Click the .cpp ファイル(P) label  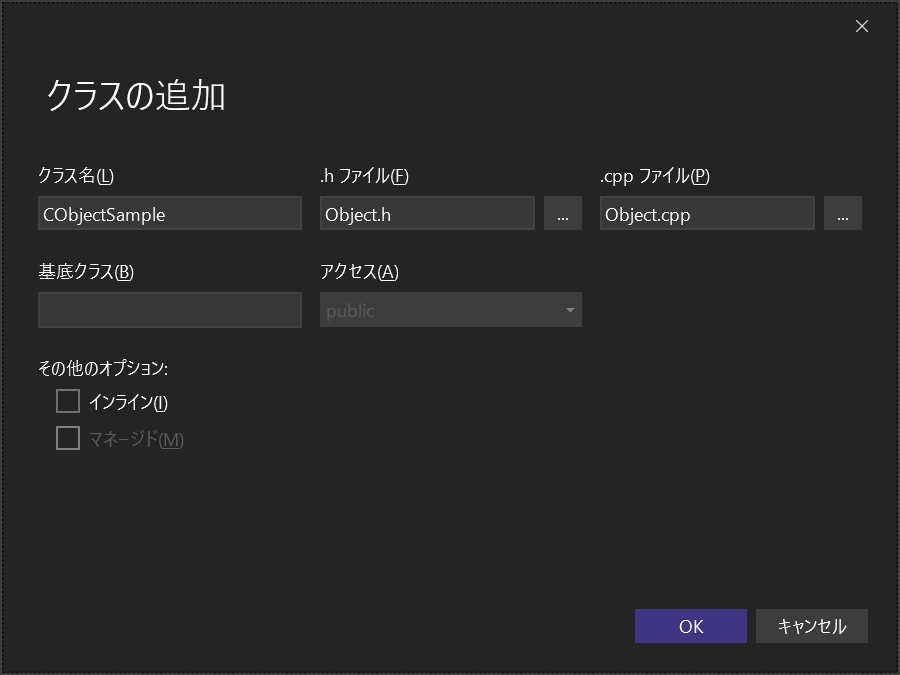coord(654,176)
